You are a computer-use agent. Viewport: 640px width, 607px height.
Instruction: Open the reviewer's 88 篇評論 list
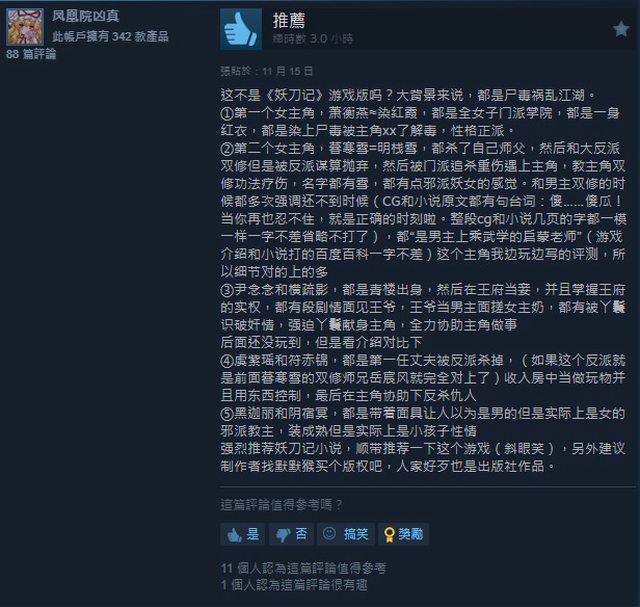point(31,54)
